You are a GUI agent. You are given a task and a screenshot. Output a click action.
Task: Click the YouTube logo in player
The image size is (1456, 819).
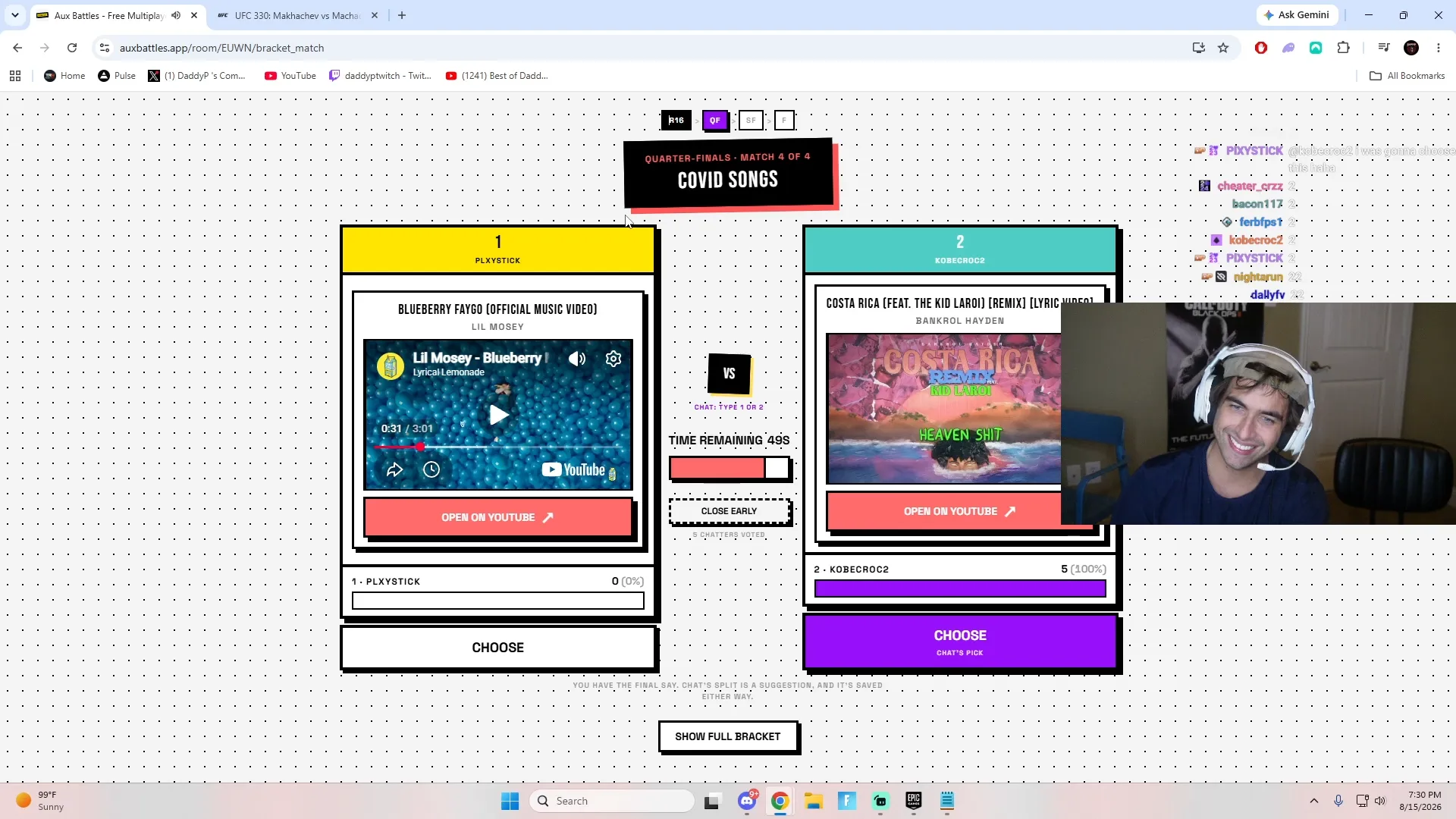point(573,470)
